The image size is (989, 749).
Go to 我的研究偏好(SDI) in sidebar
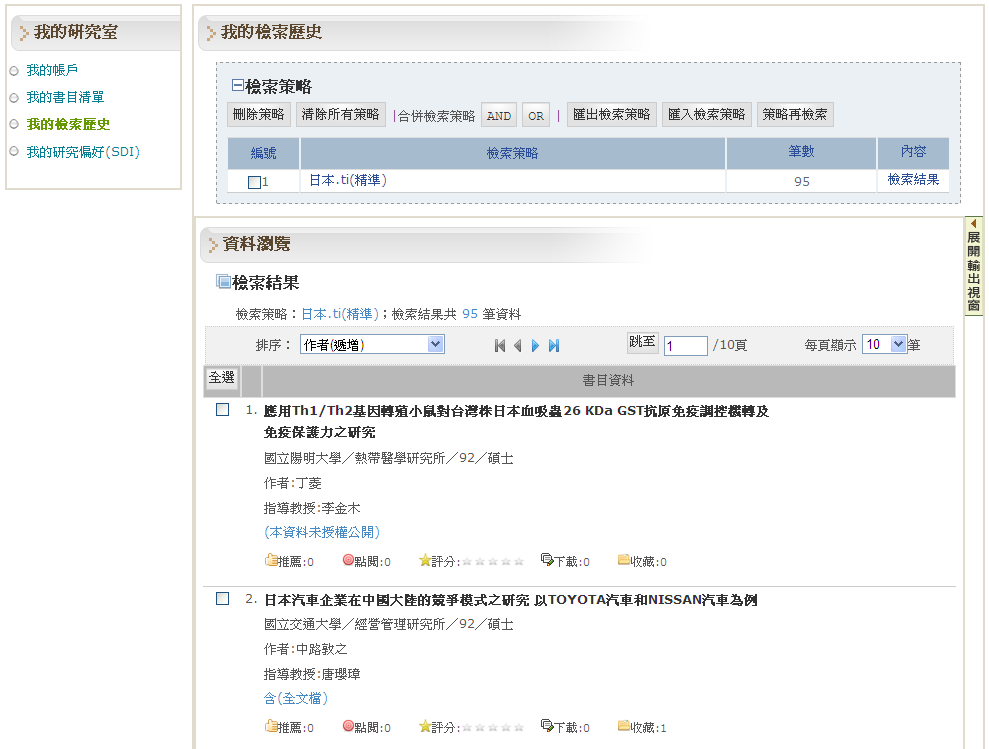[83, 151]
